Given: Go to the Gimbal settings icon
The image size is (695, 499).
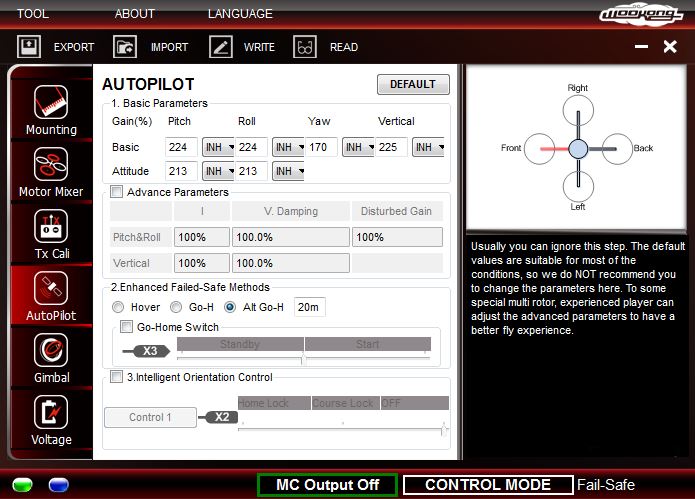Looking at the screenshot, I should (x=51, y=350).
